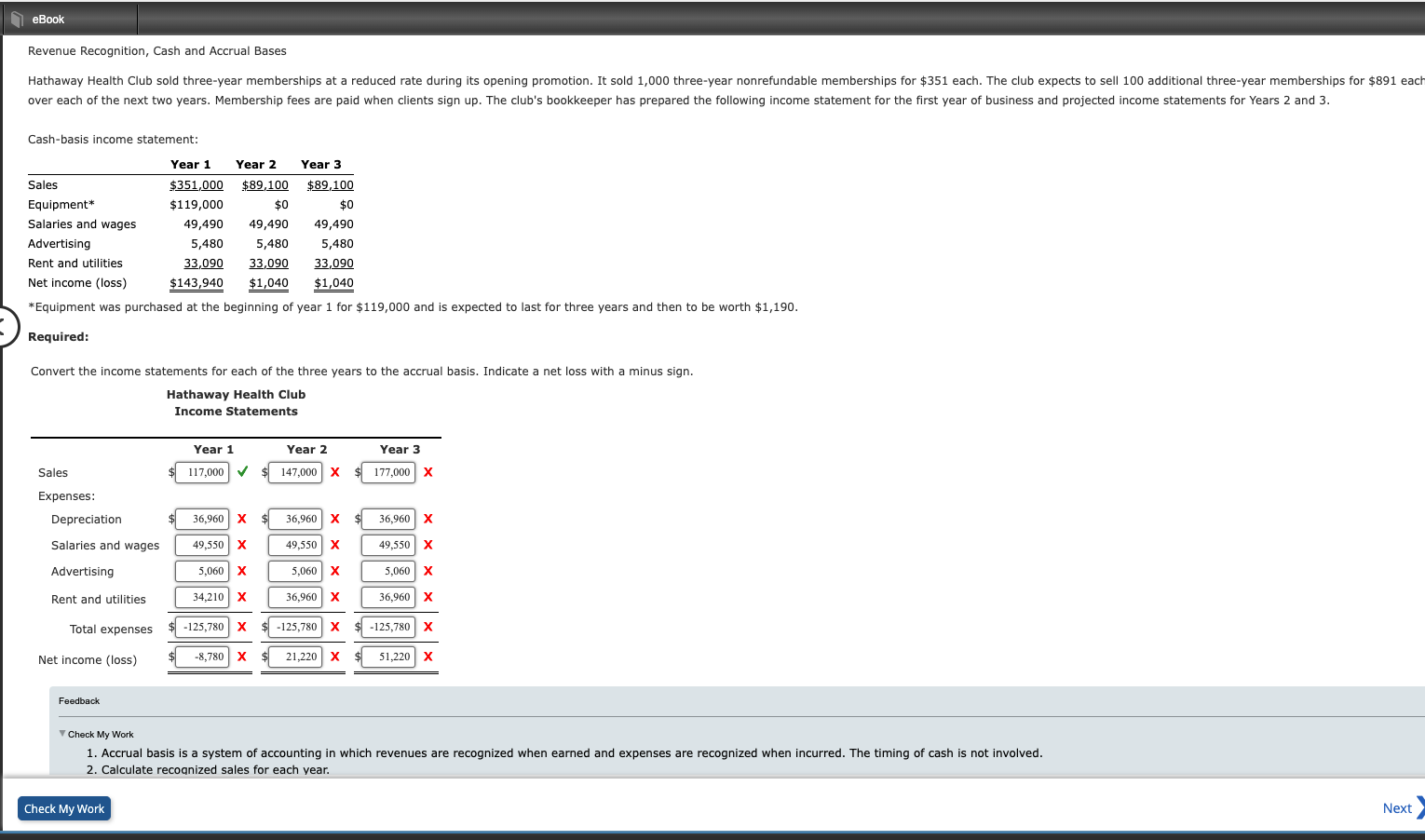Image resolution: width=1425 pixels, height=840 pixels.
Task: Click the red X beside Year 1 Depreciation
Action: [x=242, y=519]
